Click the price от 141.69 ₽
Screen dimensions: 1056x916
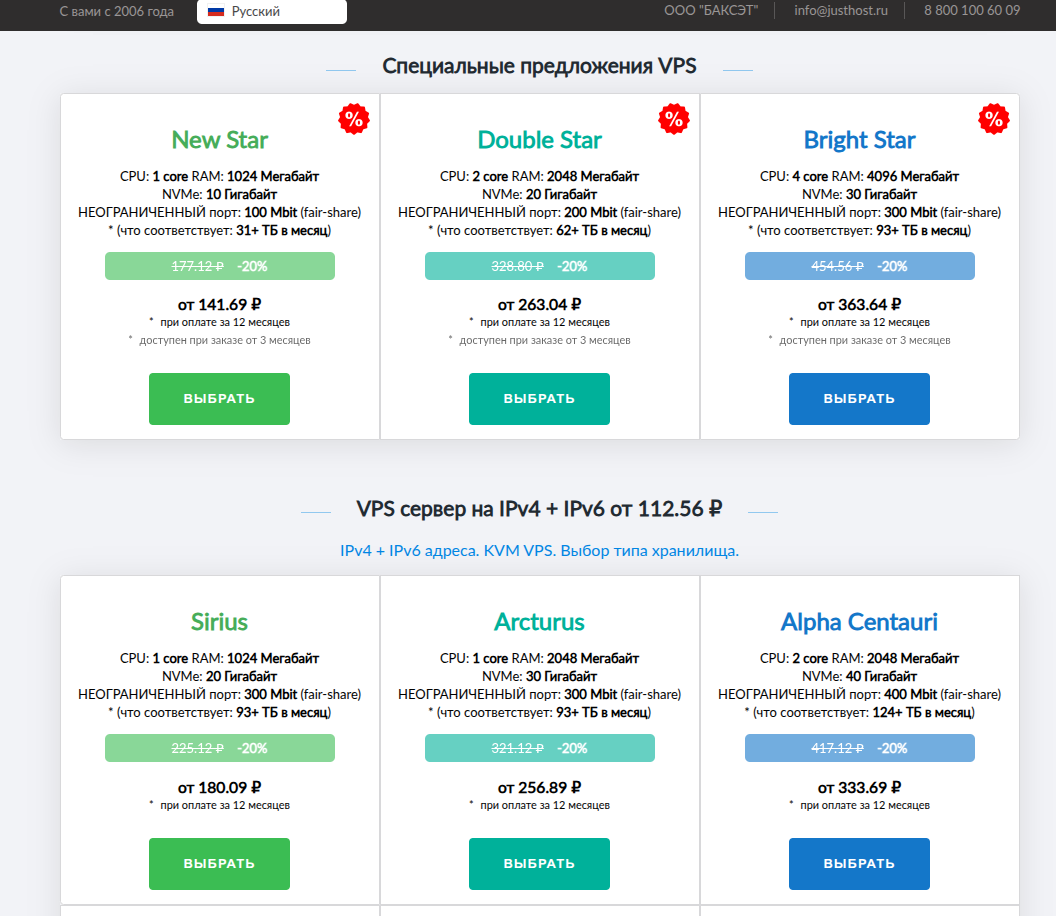pos(220,305)
